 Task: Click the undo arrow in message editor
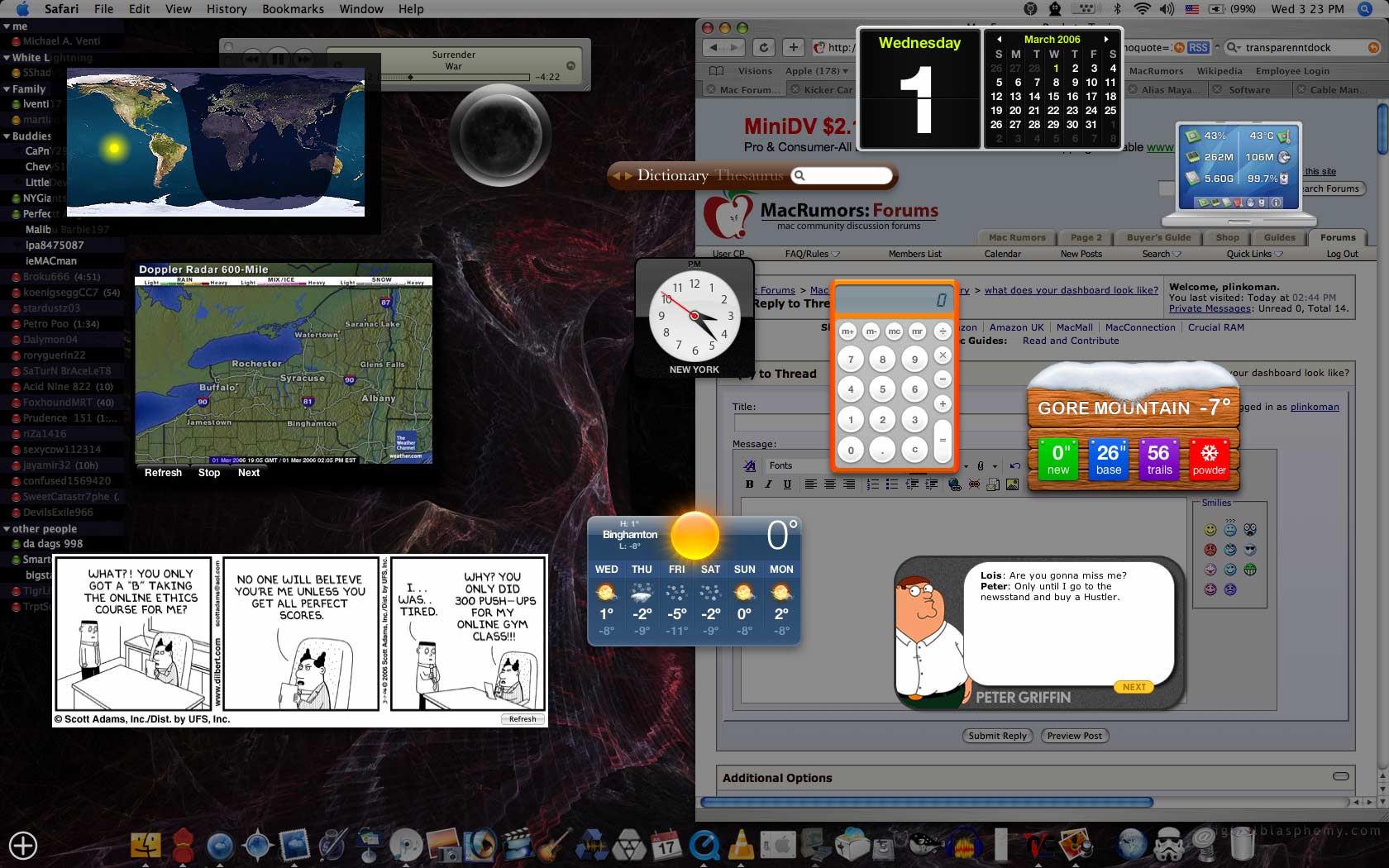coord(1015,465)
